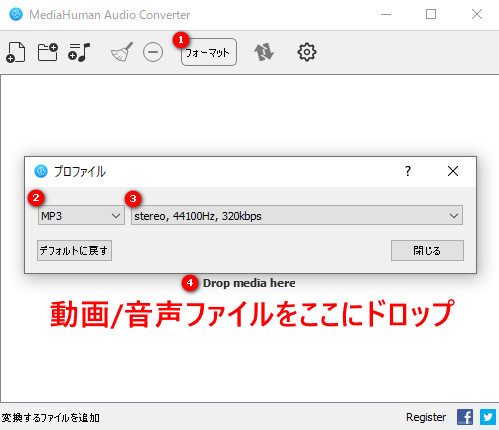Click the Drop media here text
This screenshot has width=499, height=430.
[x=249, y=283]
